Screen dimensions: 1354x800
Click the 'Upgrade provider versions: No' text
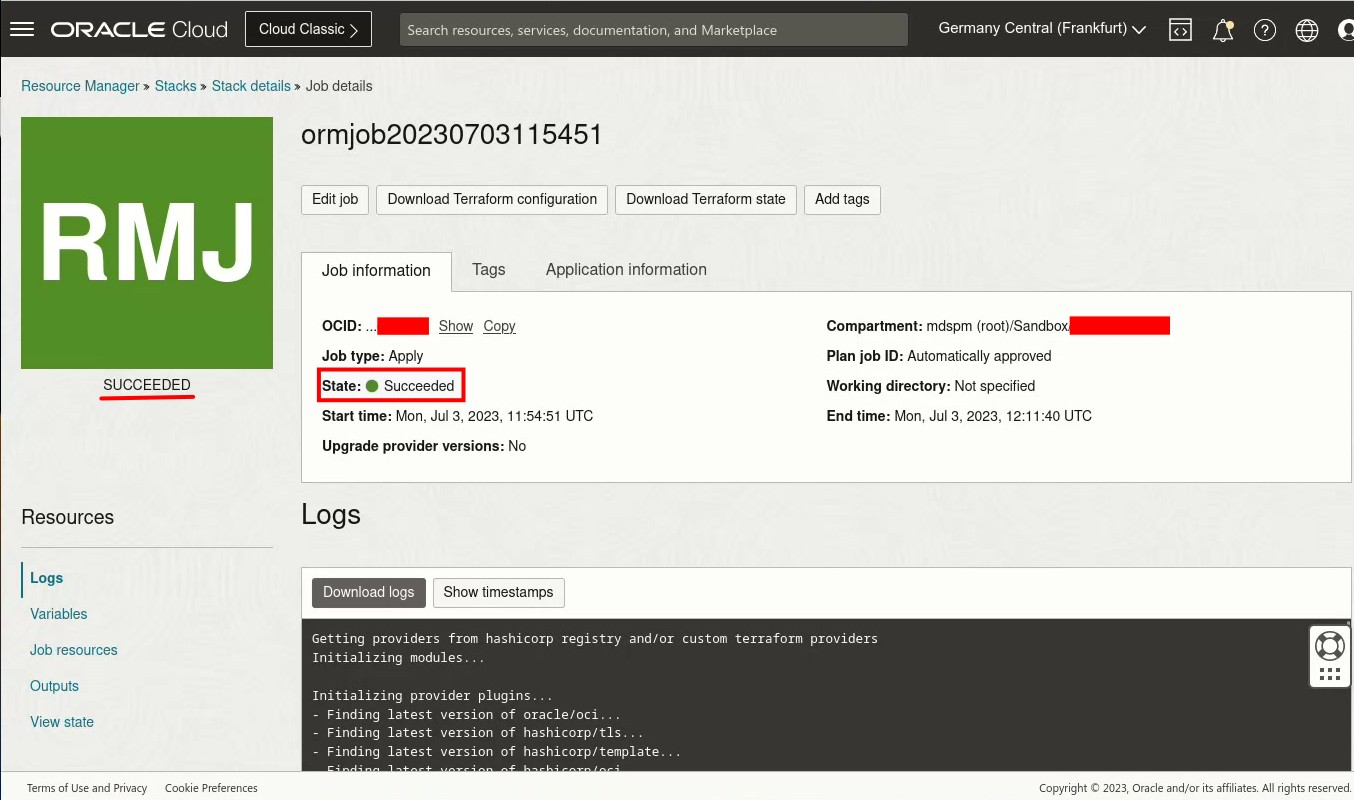pyautogui.click(x=424, y=446)
